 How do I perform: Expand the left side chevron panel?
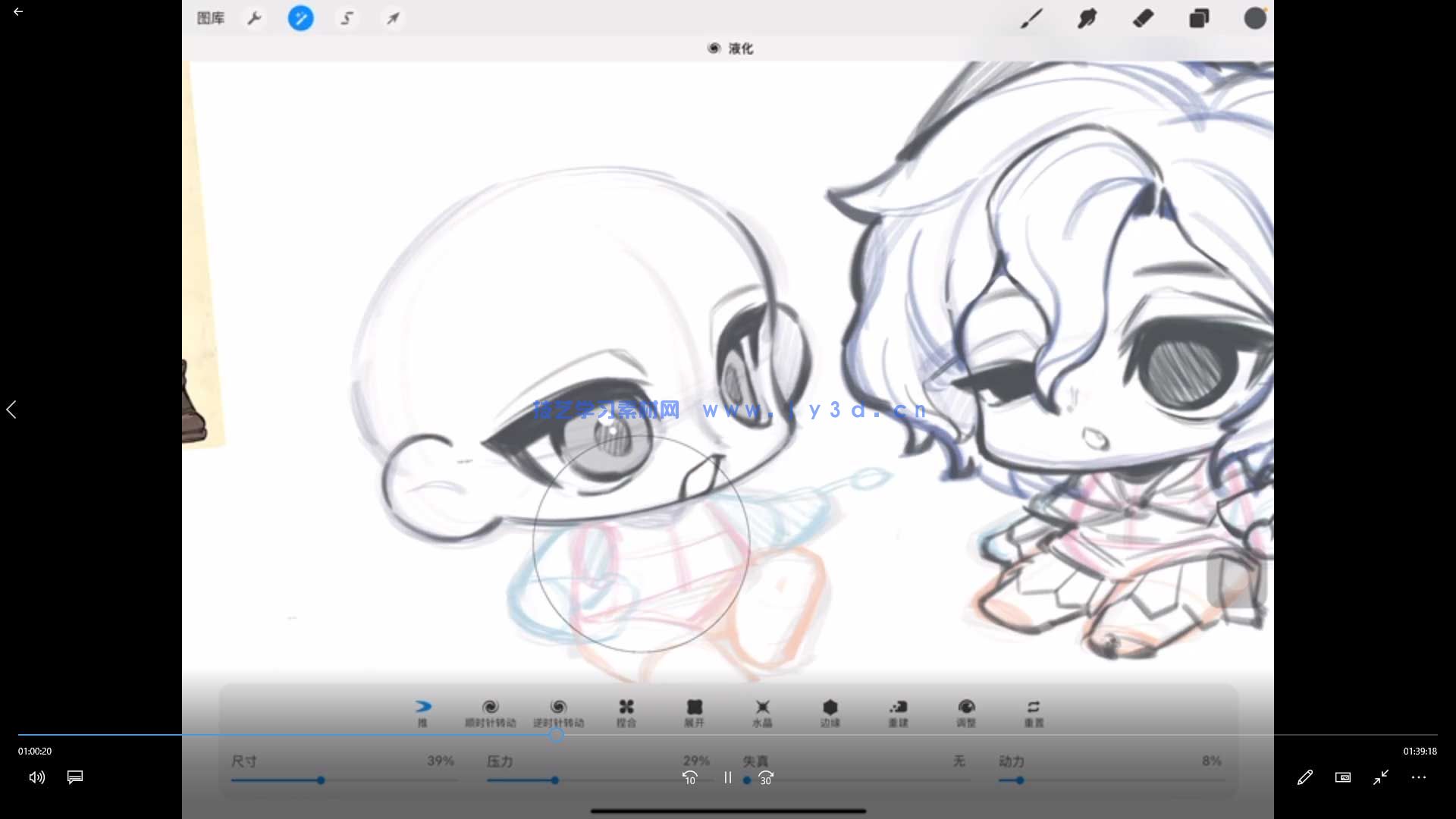tap(11, 409)
